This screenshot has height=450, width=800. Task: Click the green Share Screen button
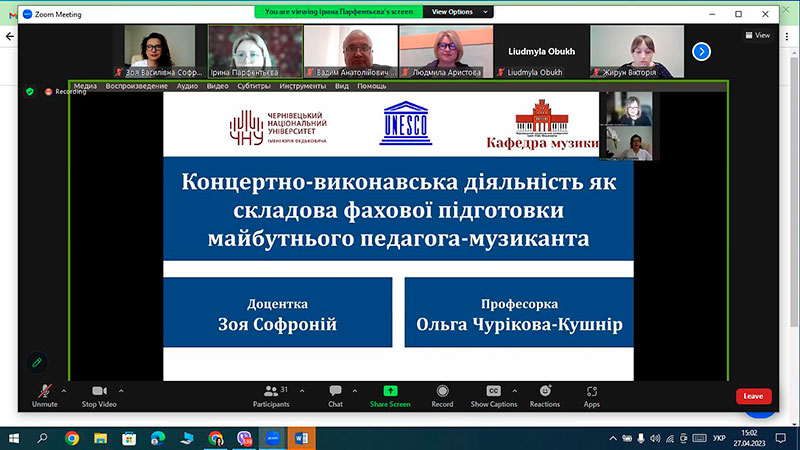click(390, 396)
